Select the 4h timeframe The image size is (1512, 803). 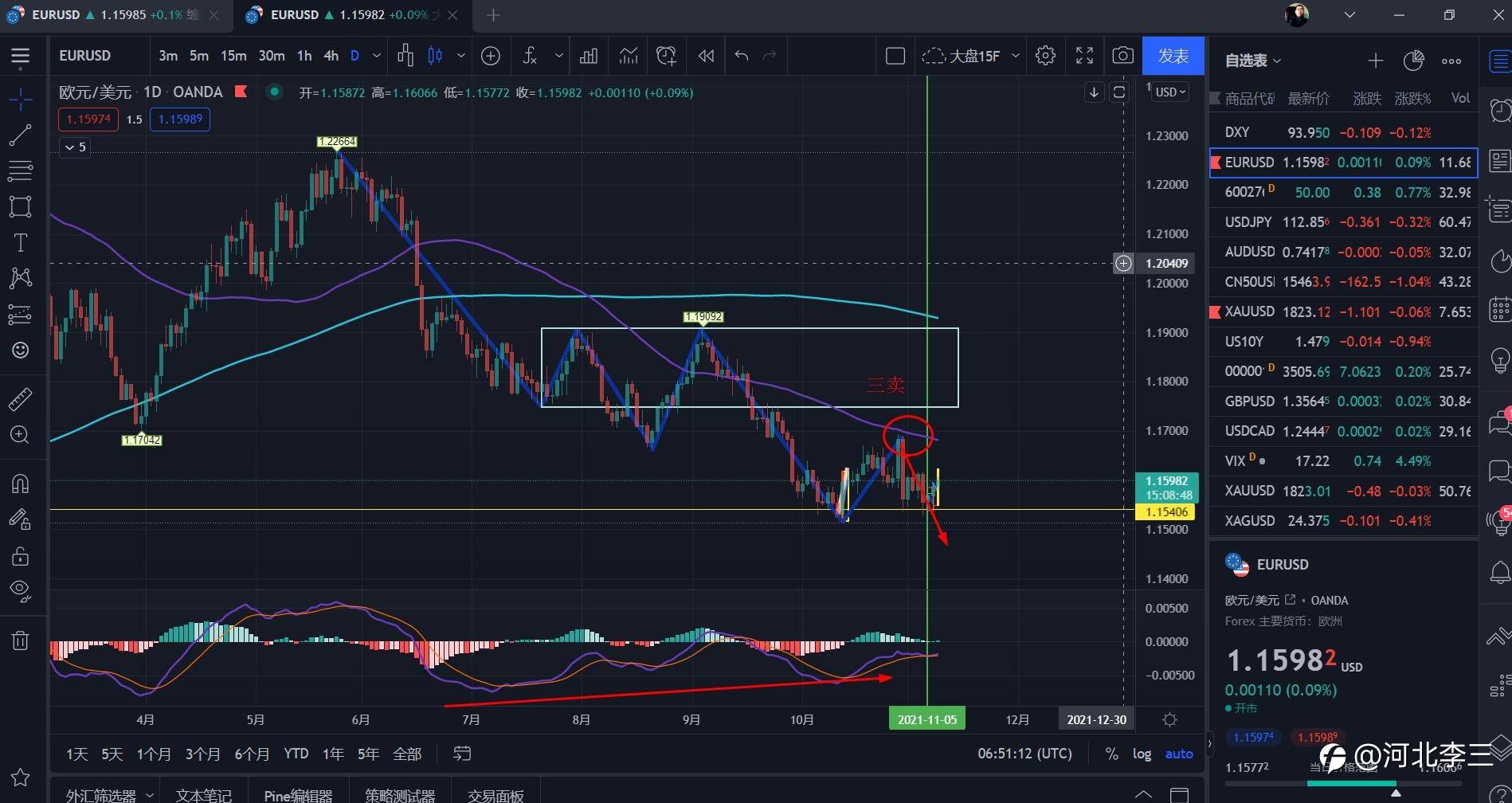[x=331, y=56]
